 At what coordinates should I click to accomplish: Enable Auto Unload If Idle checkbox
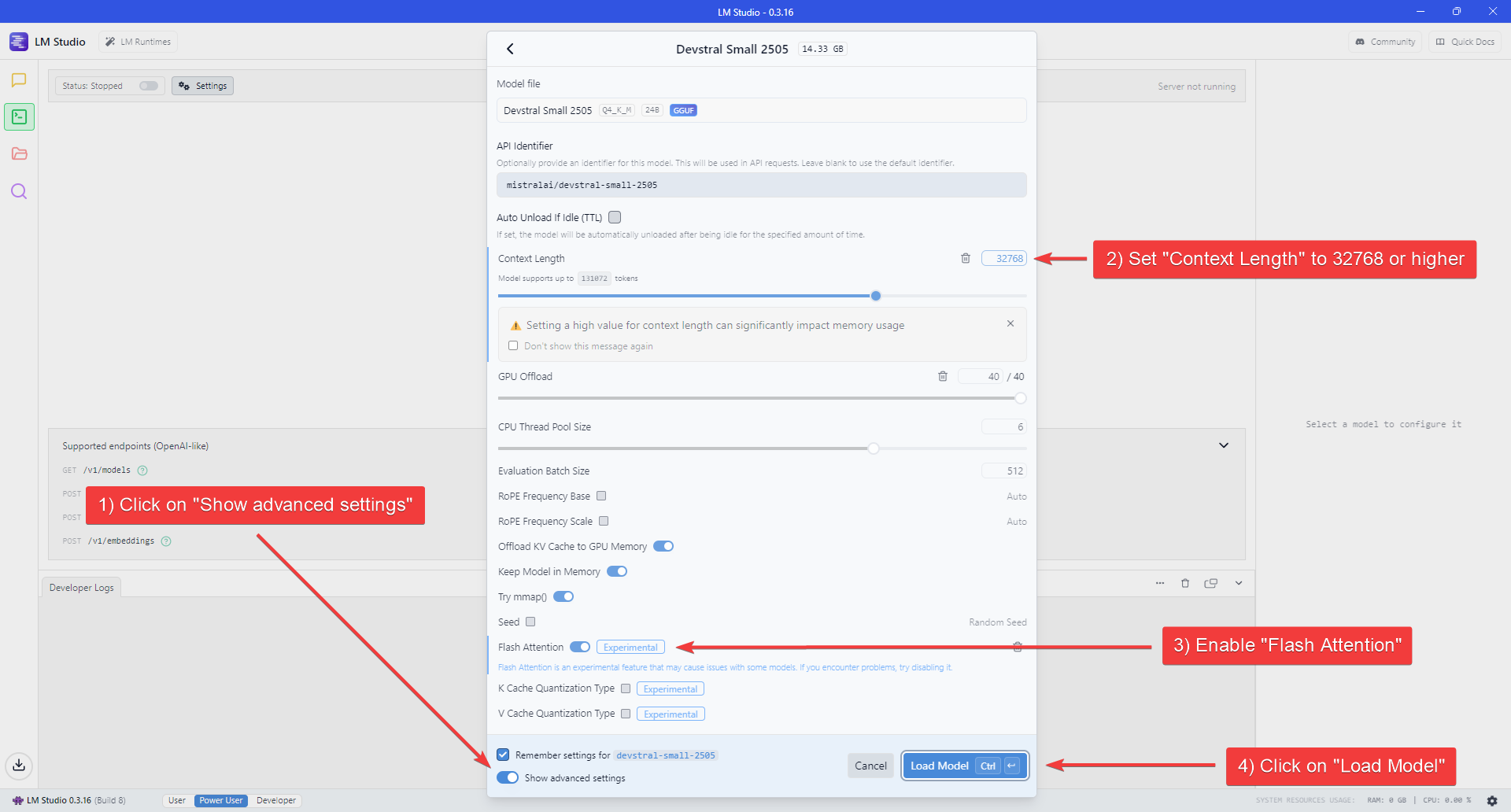(615, 217)
